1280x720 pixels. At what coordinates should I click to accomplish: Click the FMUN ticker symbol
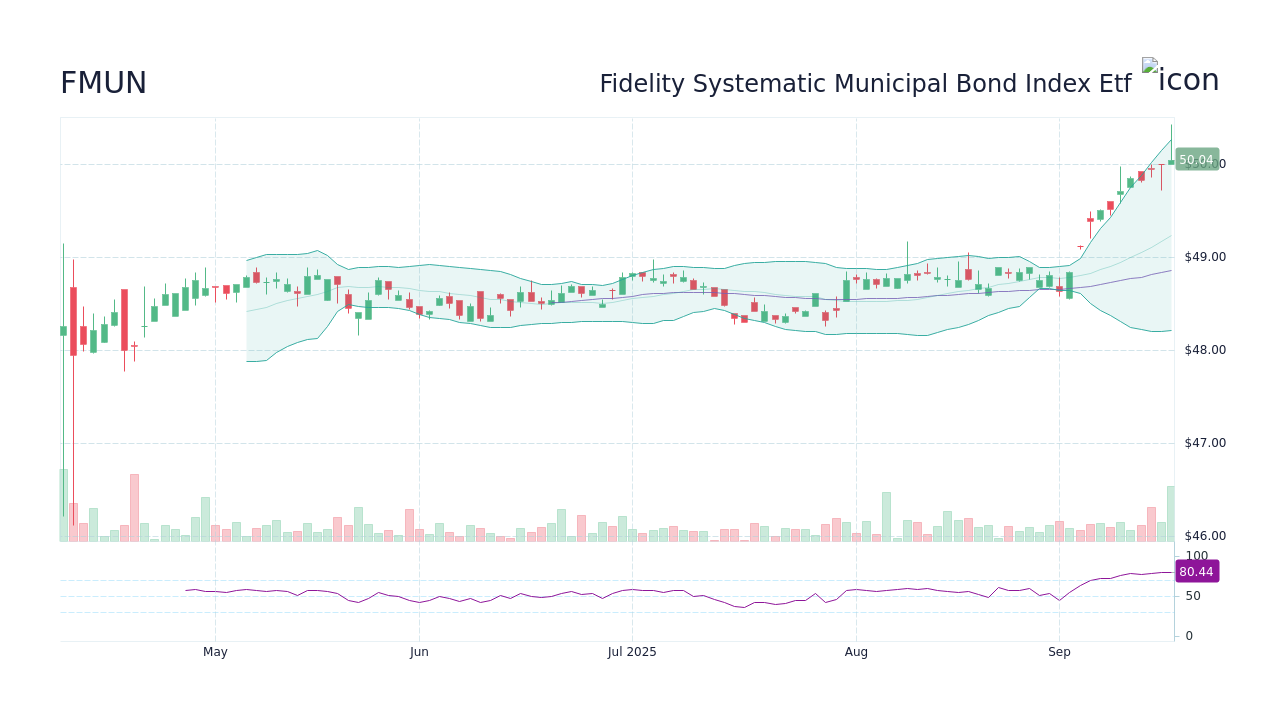tap(103, 84)
